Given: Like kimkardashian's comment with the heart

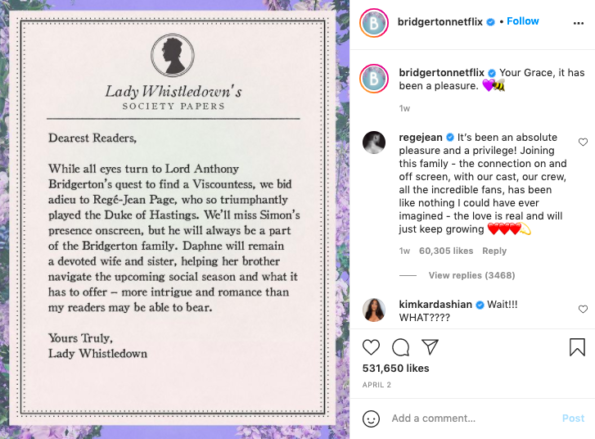Looking at the screenshot, I should click(x=583, y=309).
